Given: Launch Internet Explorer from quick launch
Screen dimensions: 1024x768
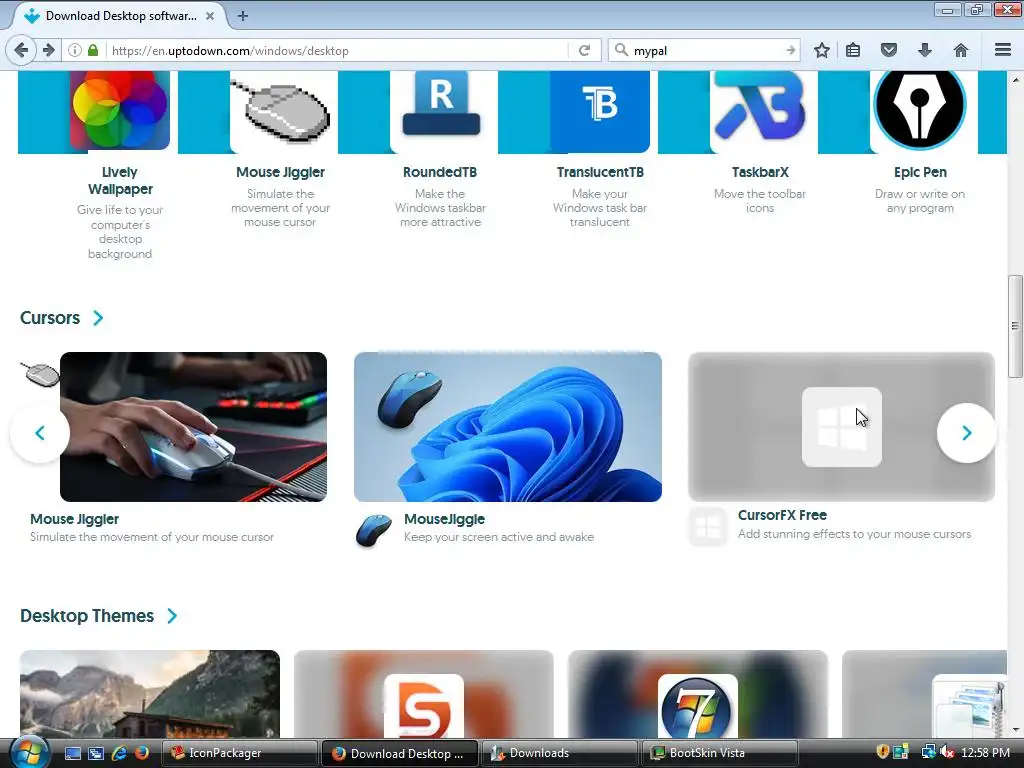Looking at the screenshot, I should pyautogui.click(x=119, y=753).
